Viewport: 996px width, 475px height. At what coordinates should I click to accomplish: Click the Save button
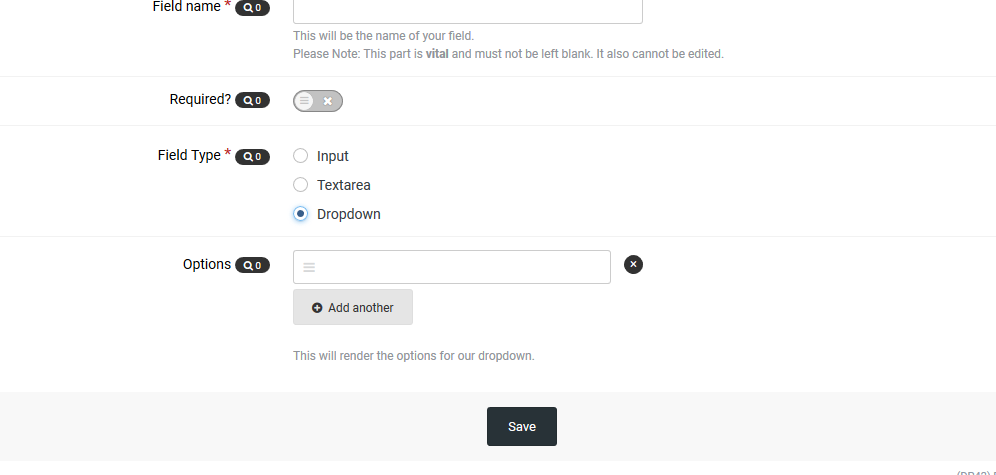(521, 426)
